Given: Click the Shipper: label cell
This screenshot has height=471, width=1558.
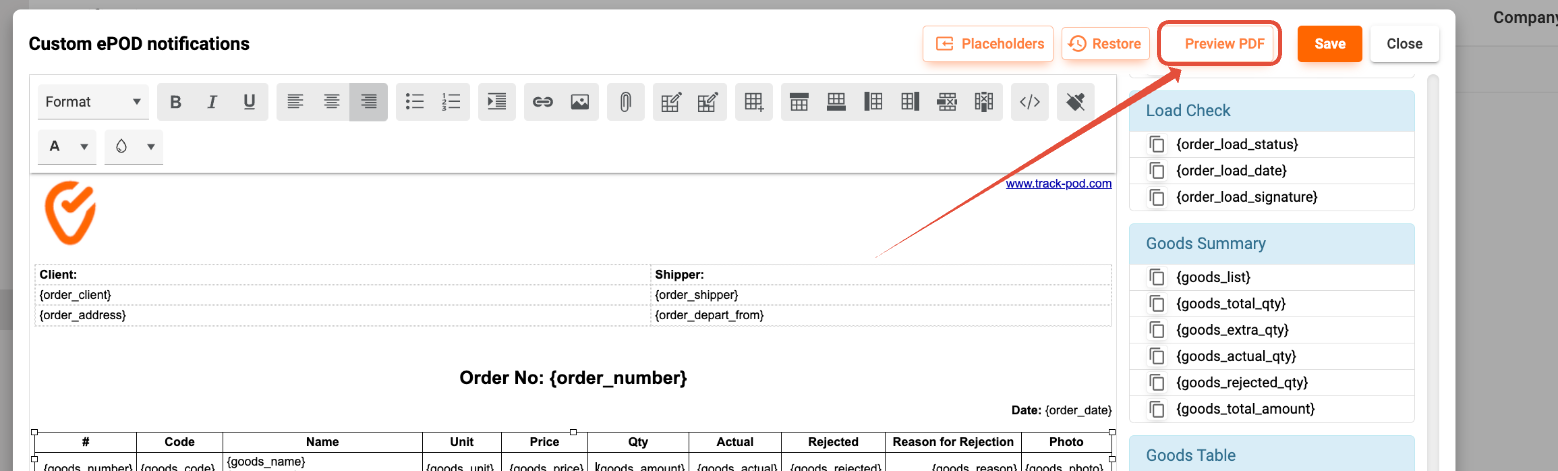Looking at the screenshot, I should coord(881,274).
